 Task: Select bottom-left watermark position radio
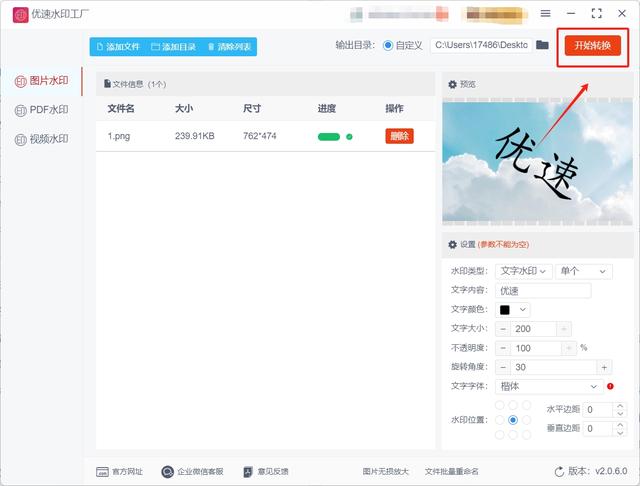point(499,435)
